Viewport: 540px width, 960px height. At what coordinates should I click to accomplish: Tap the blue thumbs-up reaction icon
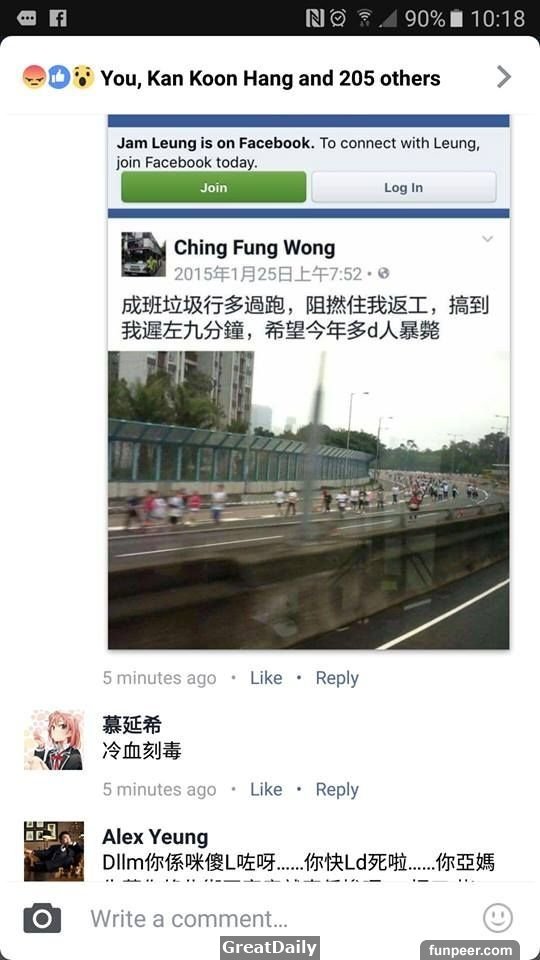tap(59, 77)
